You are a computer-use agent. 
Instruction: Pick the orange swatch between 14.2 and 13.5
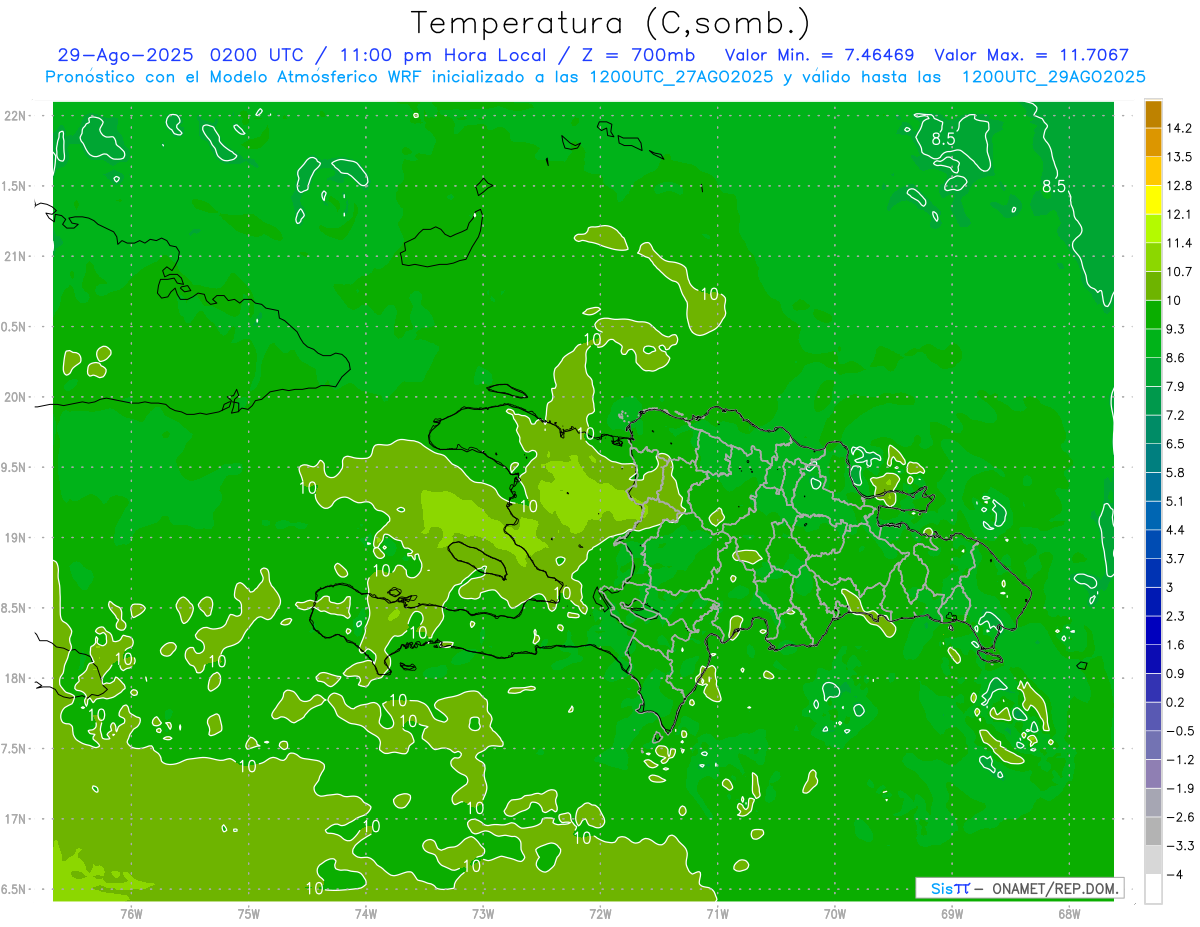point(1153,143)
